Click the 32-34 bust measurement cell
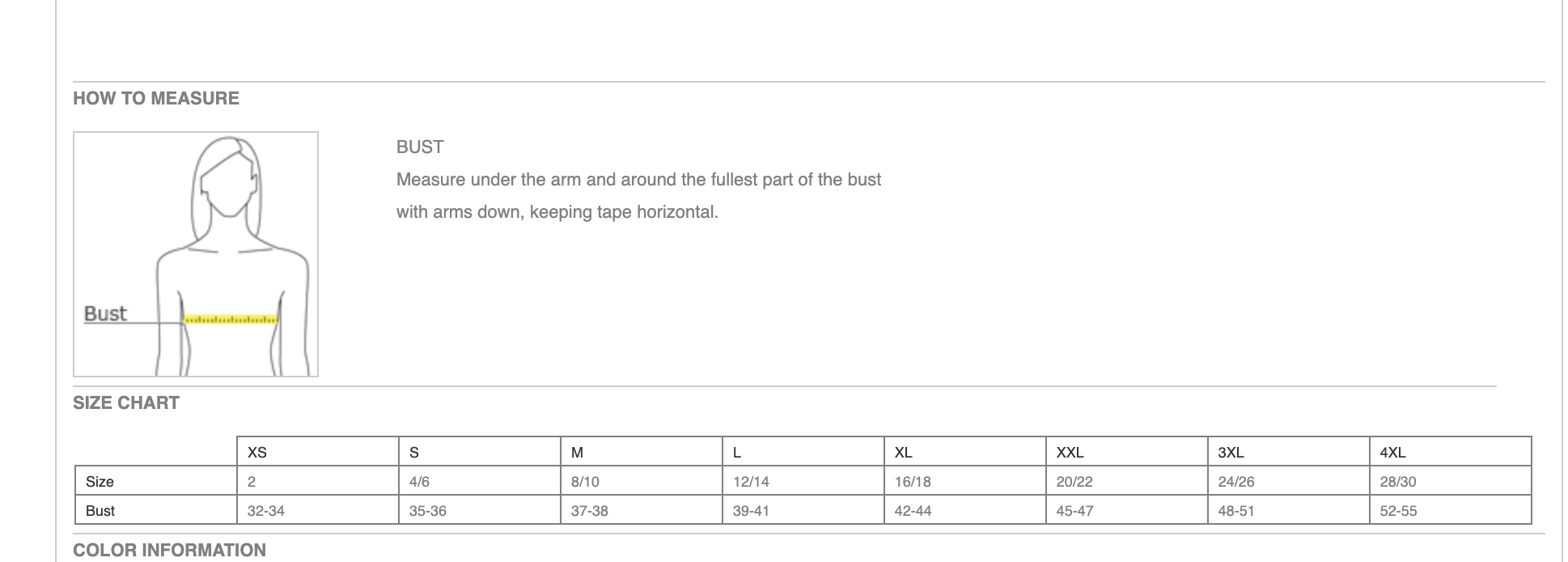 pos(318,510)
